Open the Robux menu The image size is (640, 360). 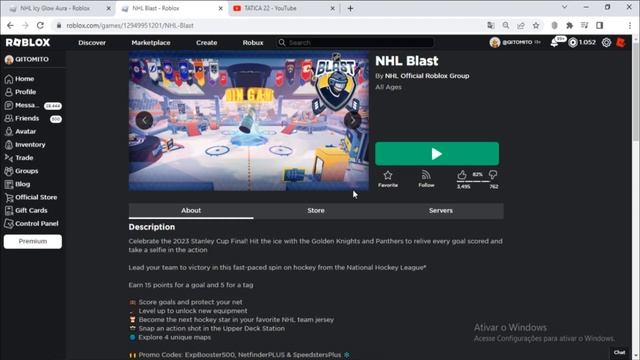(253, 42)
